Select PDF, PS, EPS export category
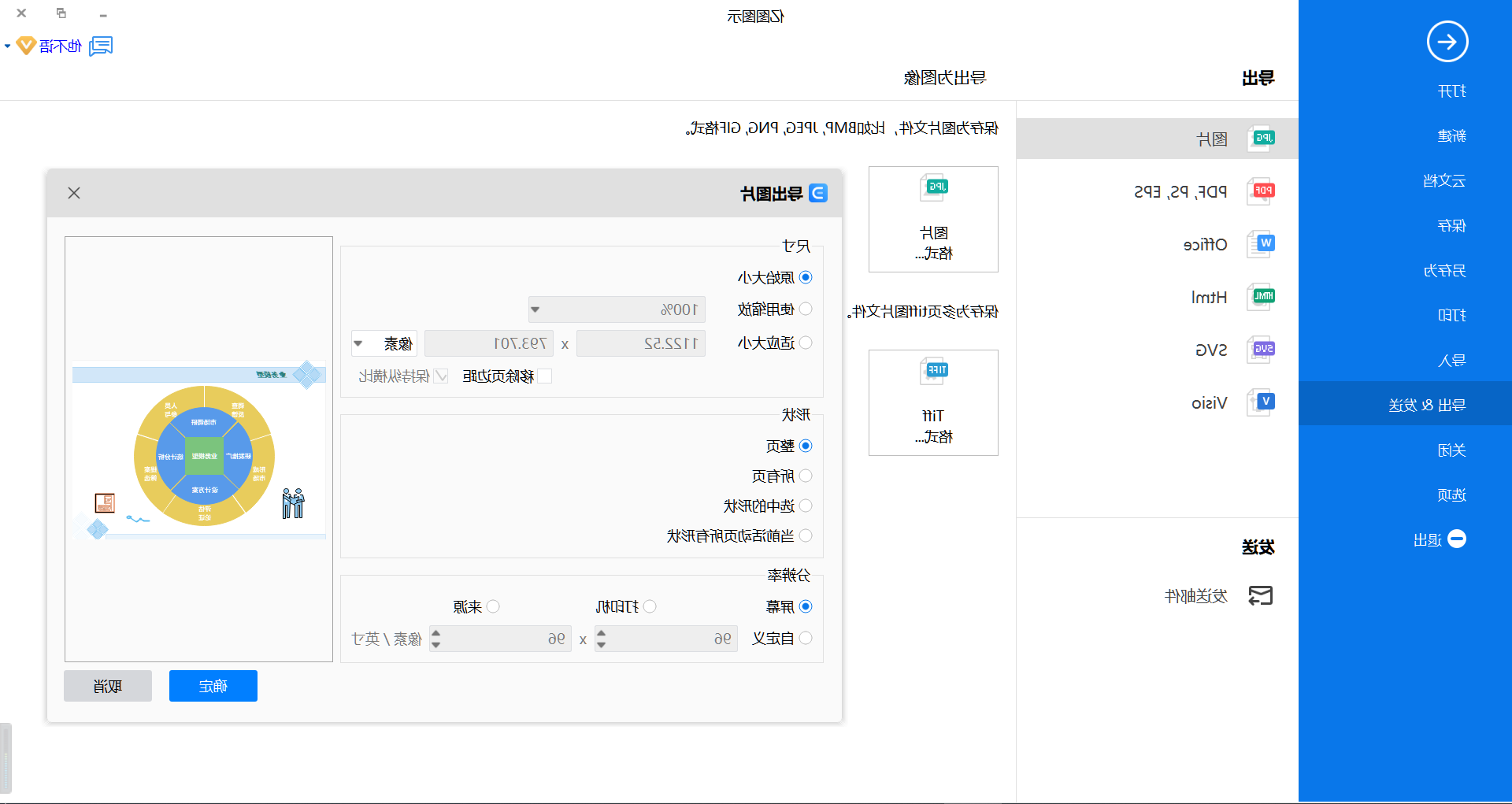This screenshot has width=1512, height=804. pyautogui.click(x=1157, y=191)
